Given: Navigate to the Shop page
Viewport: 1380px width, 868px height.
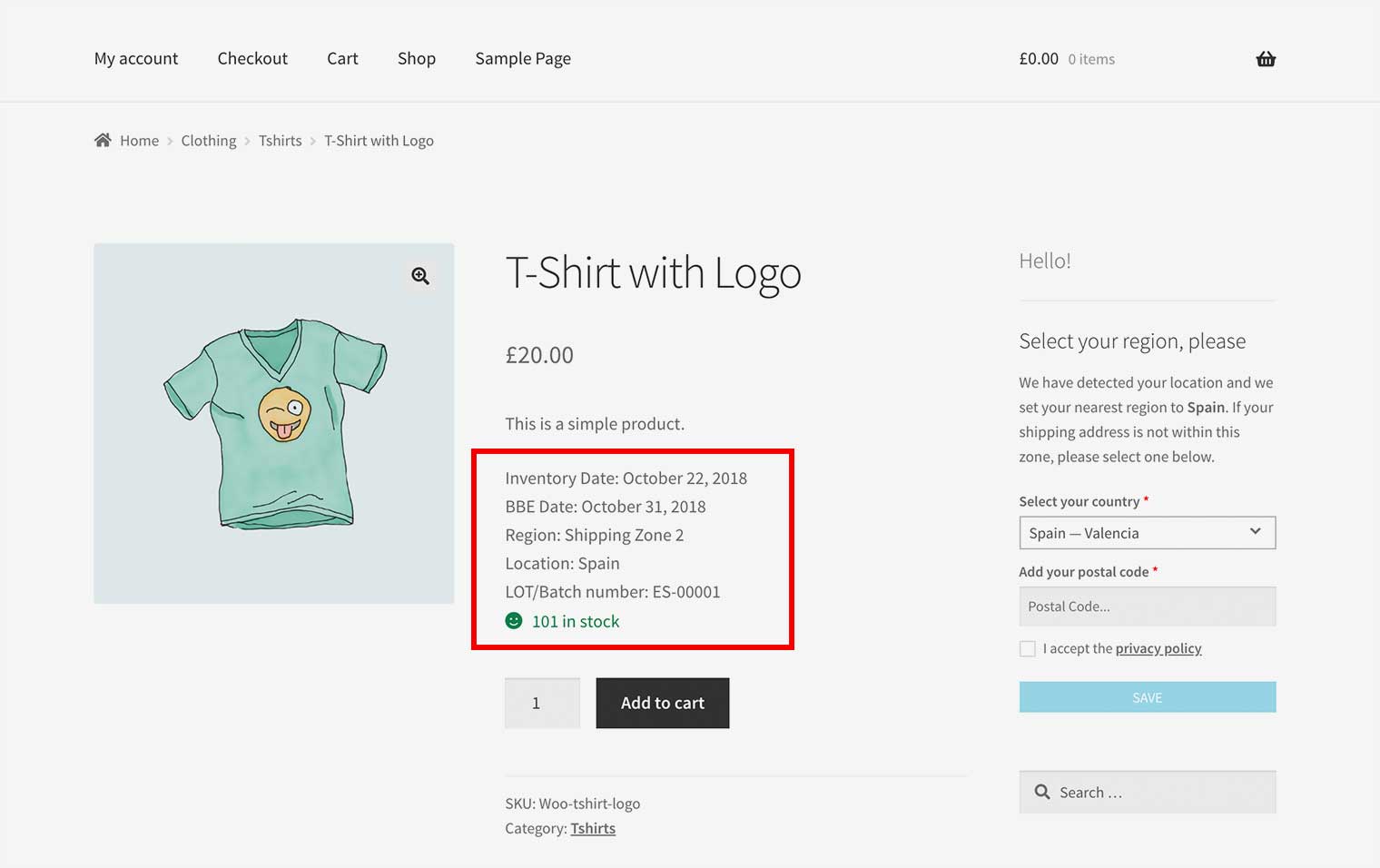Looking at the screenshot, I should [x=417, y=59].
